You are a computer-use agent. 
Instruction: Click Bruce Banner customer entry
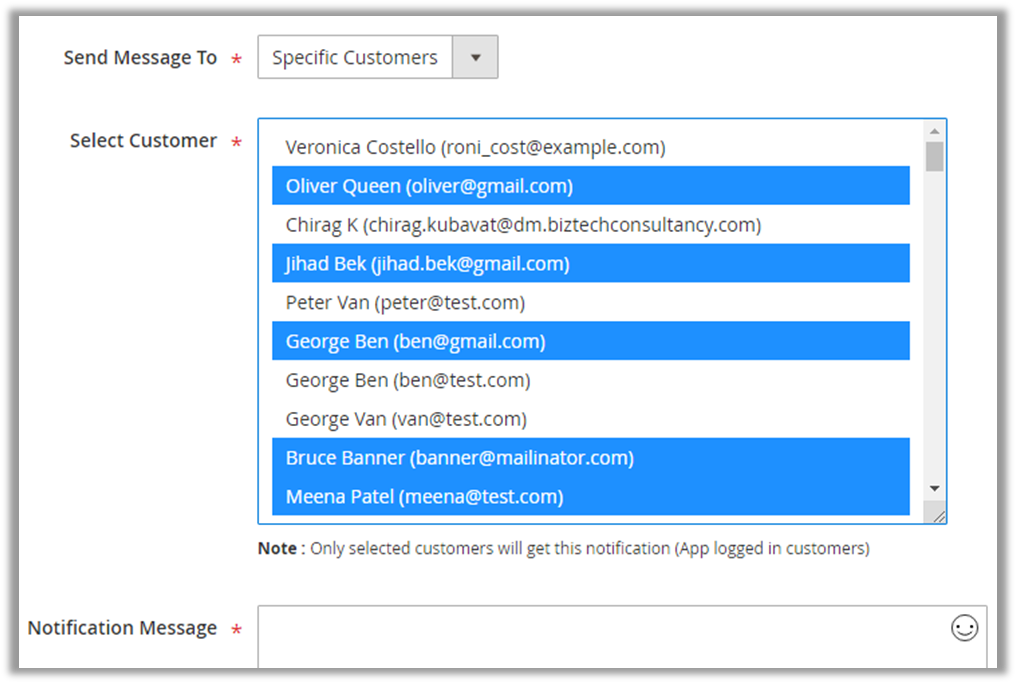coord(459,458)
